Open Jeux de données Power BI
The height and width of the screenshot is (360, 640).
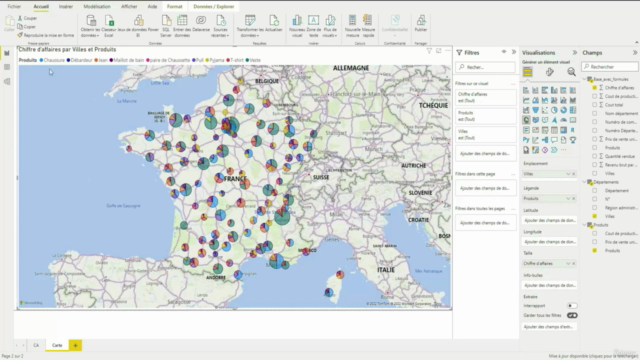click(x=138, y=26)
